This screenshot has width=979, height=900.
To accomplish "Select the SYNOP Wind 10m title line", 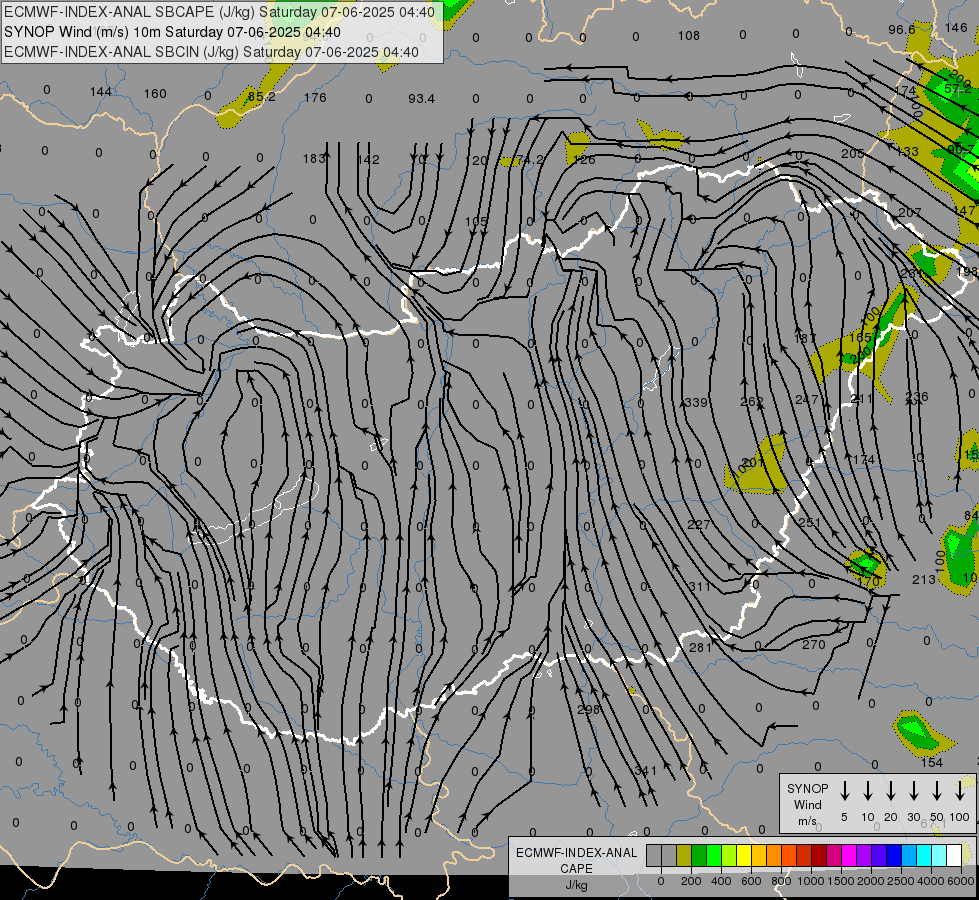I will pyautogui.click(x=172, y=32).
